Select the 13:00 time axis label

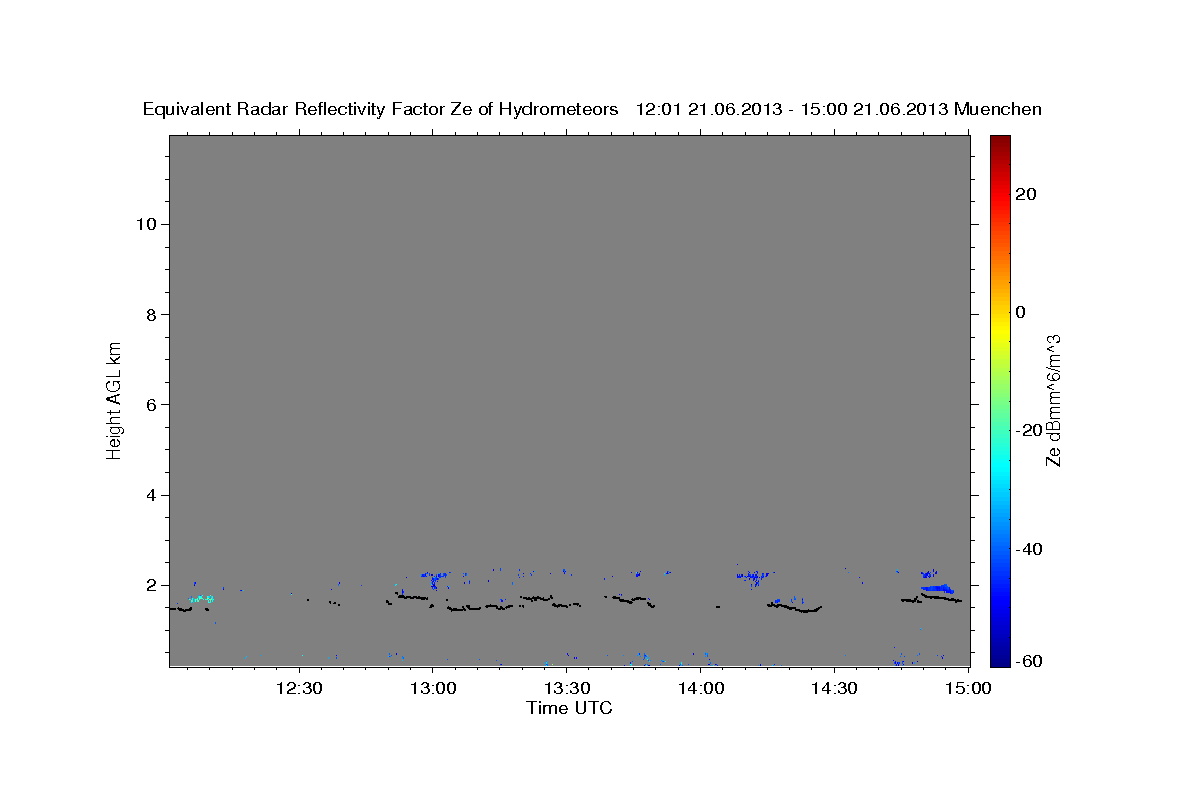click(433, 689)
